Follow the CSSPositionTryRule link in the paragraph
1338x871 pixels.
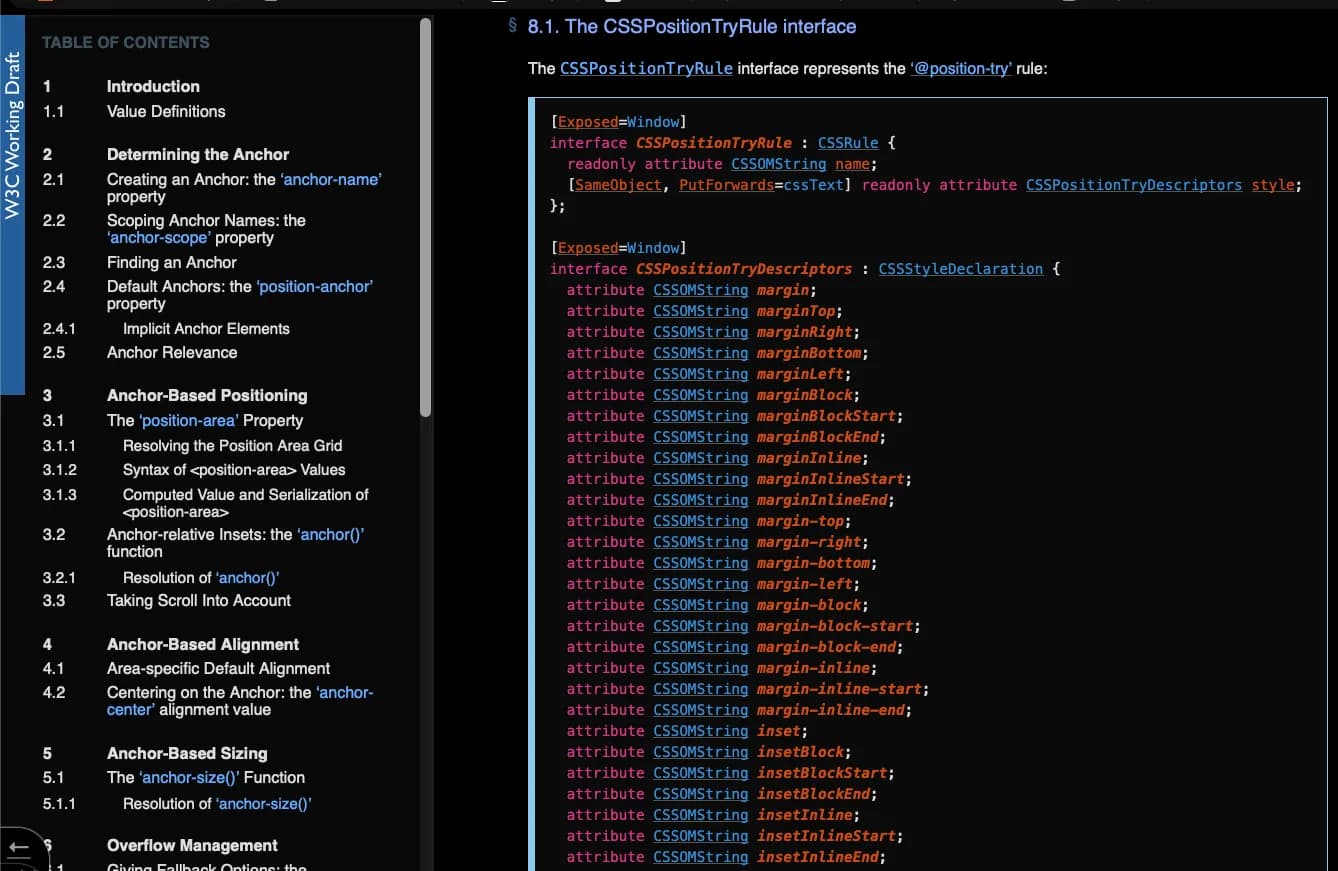coord(646,68)
